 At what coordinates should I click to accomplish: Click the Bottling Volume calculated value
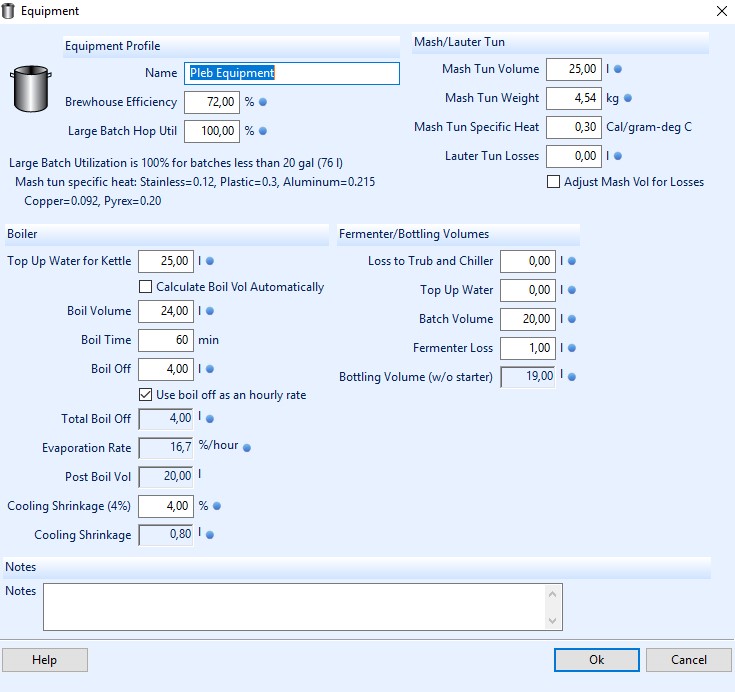(528, 377)
